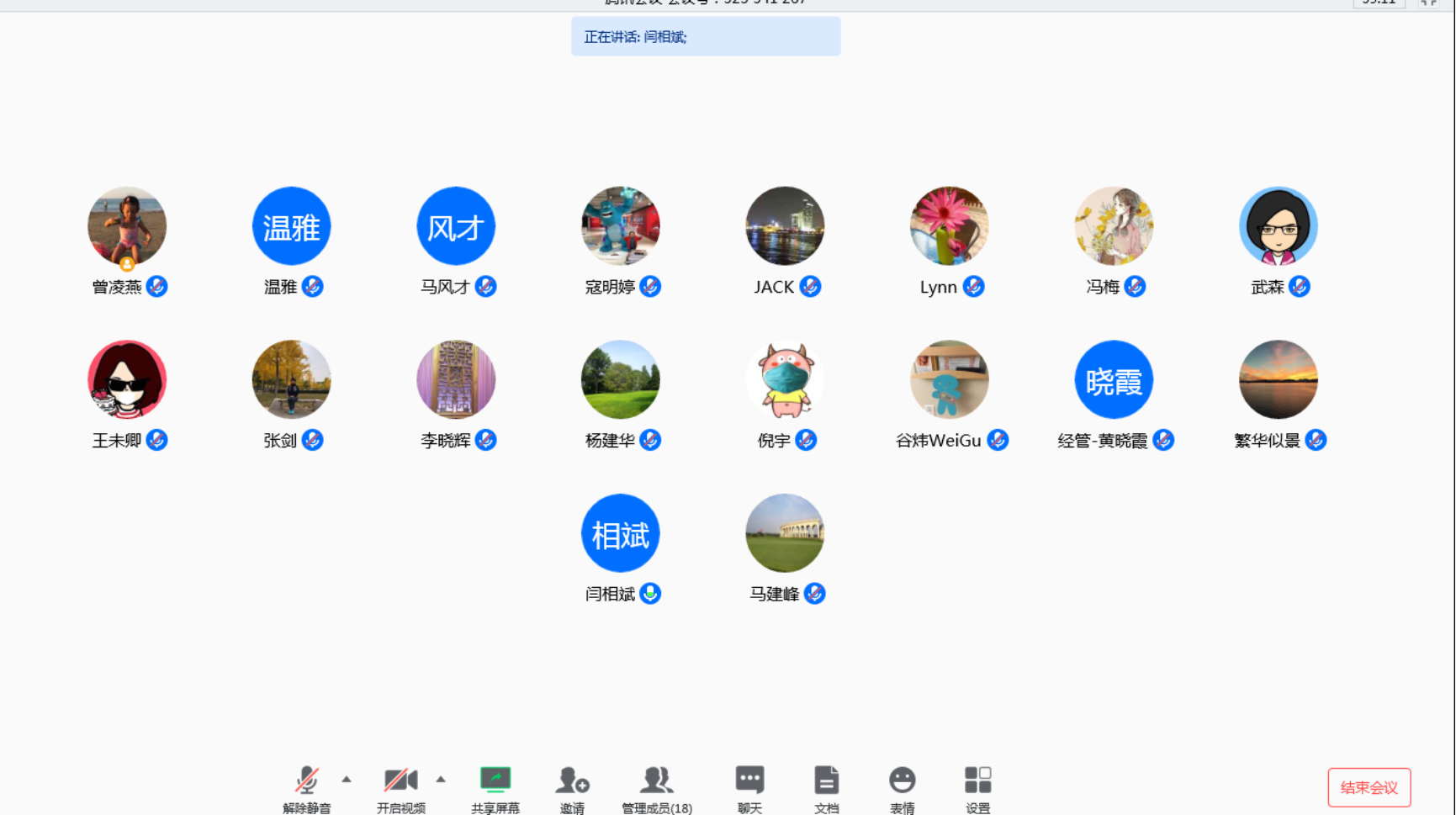Open the microphone device selection dropdown

[x=346, y=779]
